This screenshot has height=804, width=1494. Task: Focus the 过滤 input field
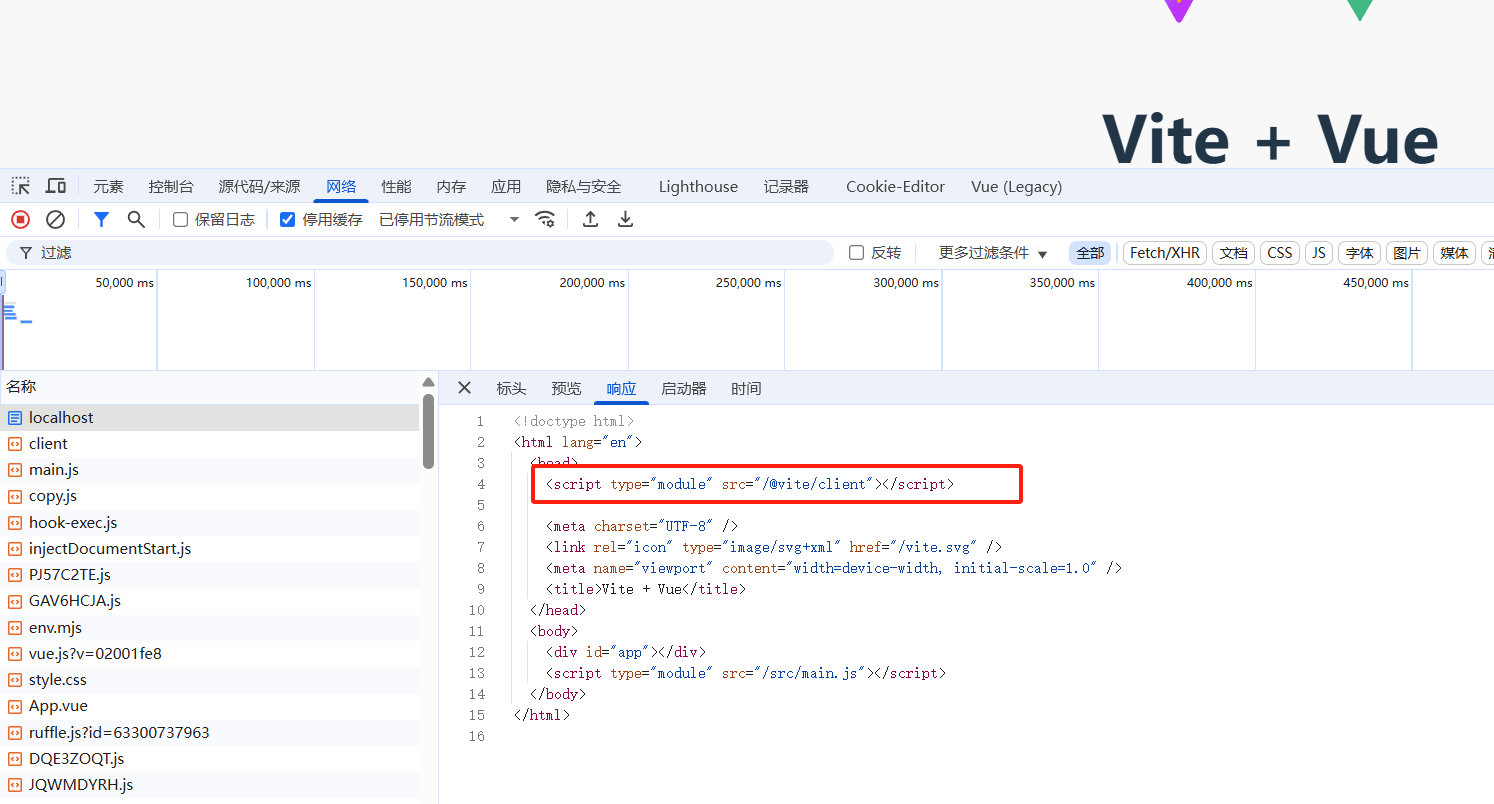tap(420, 253)
